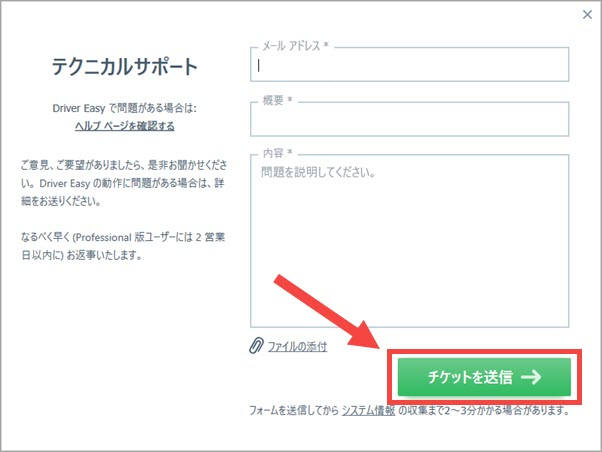Click the メール アドレス input field
602x452 pixels.
click(410, 65)
